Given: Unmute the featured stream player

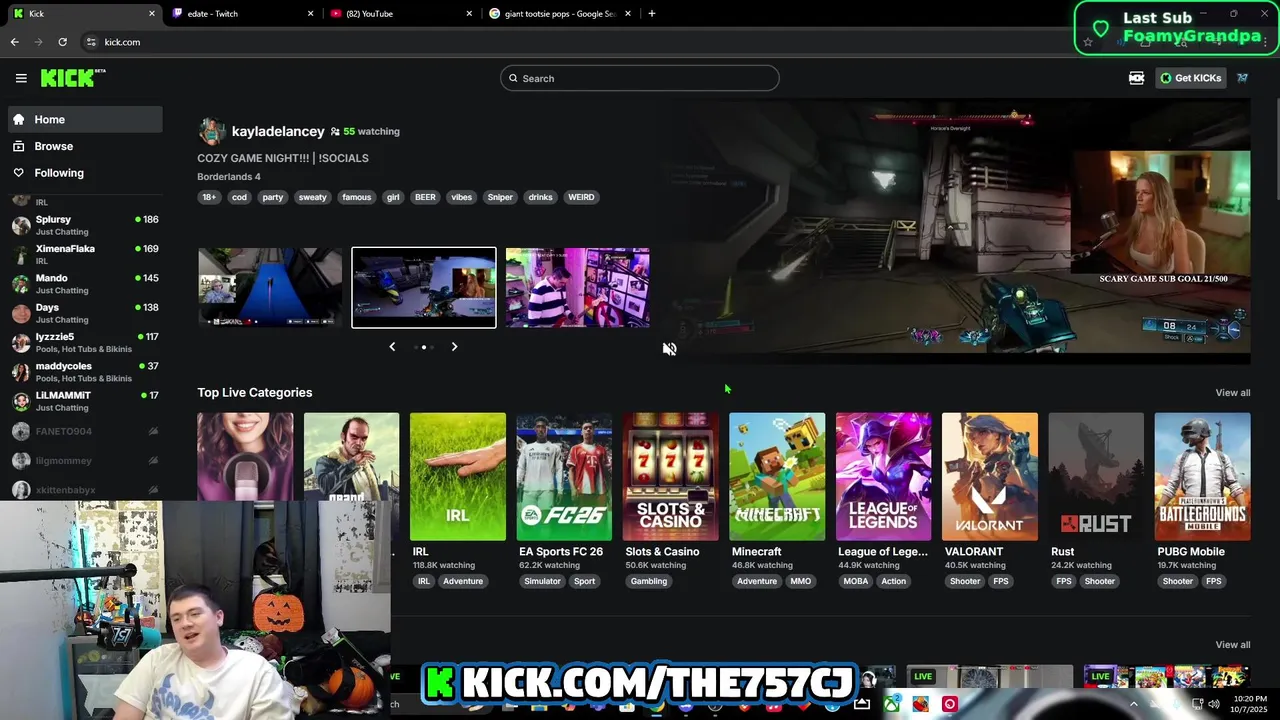Looking at the screenshot, I should (x=670, y=348).
